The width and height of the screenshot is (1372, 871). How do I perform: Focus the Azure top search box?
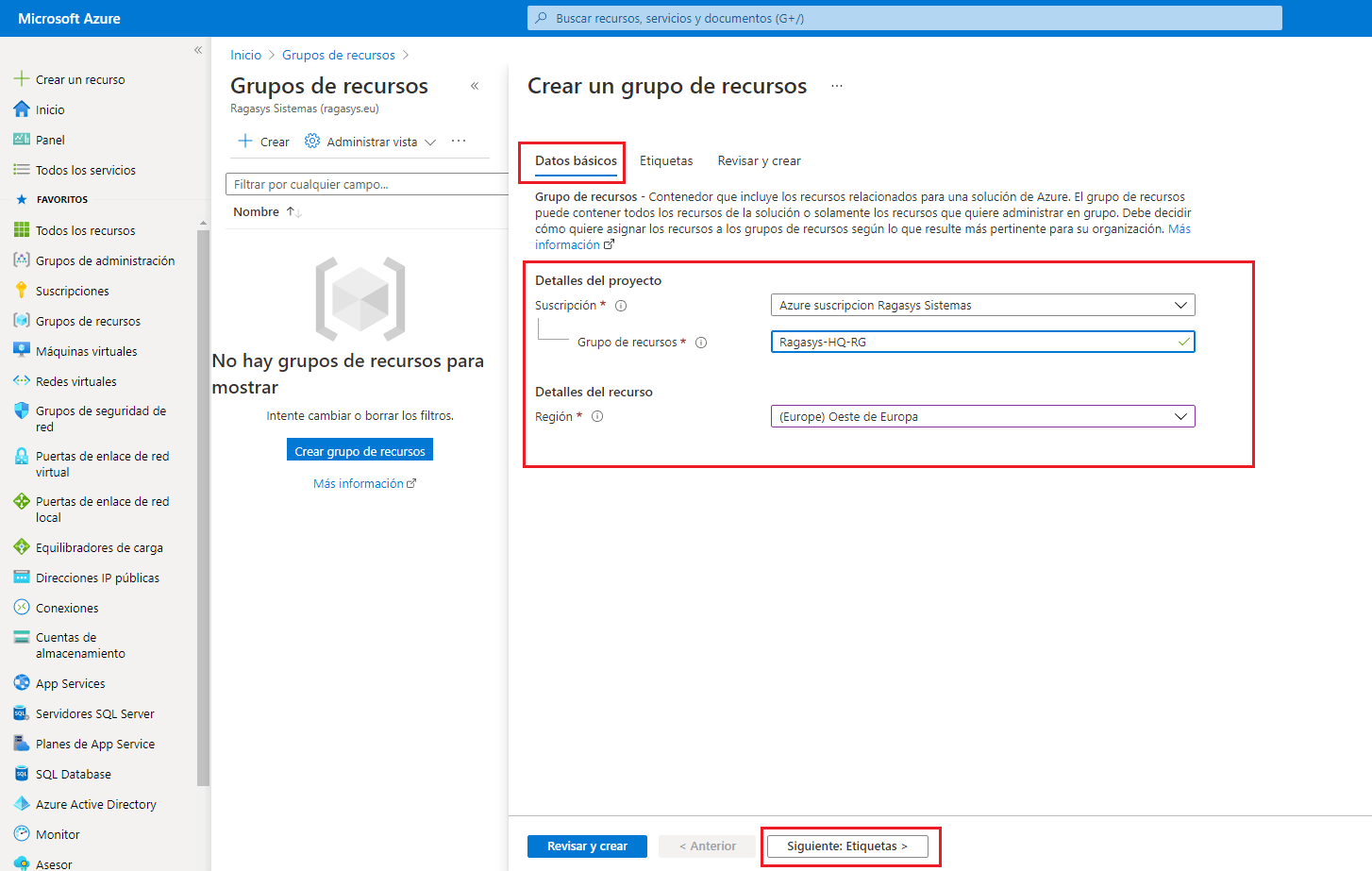(904, 18)
